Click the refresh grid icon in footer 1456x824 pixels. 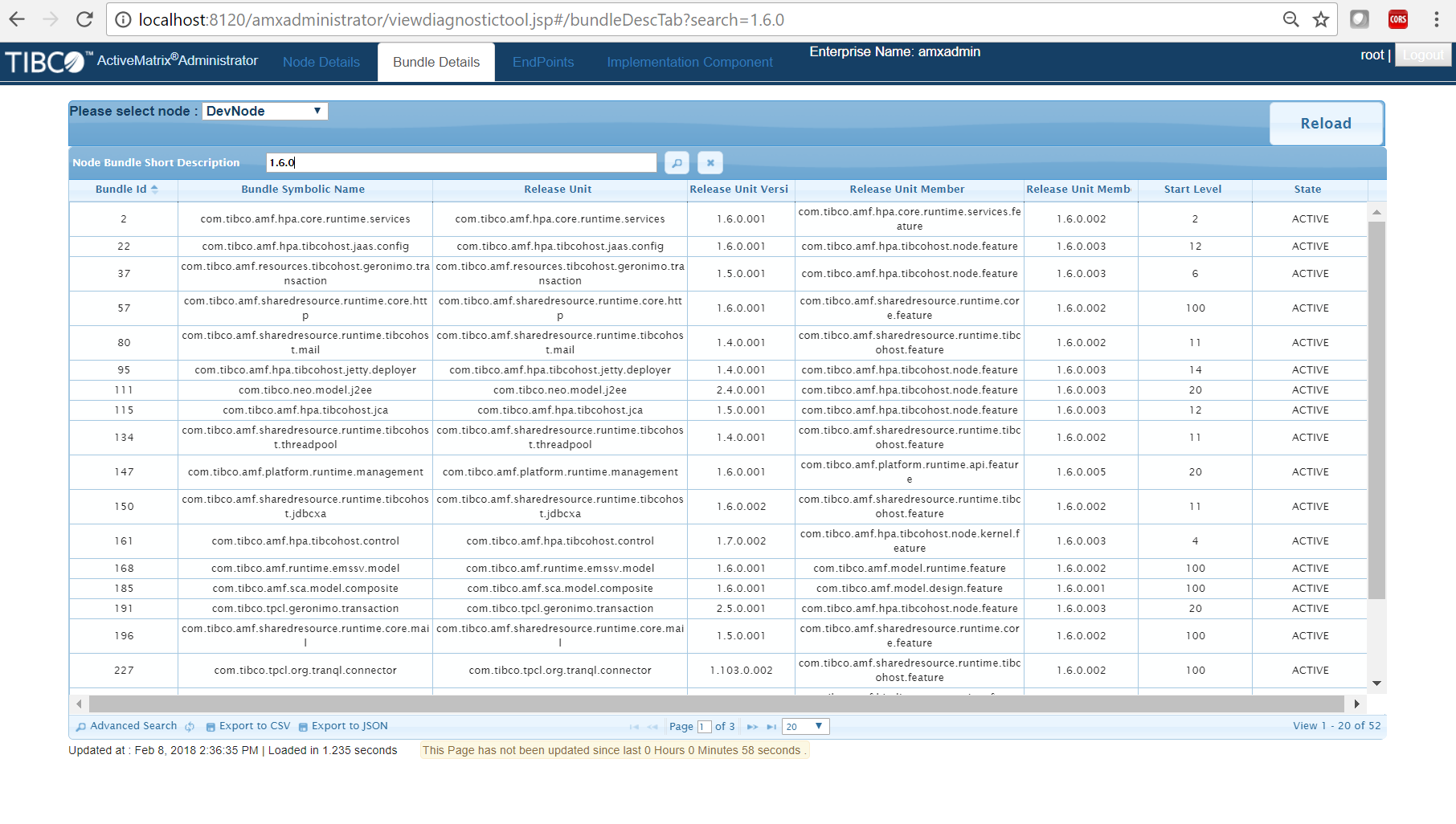(190, 727)
